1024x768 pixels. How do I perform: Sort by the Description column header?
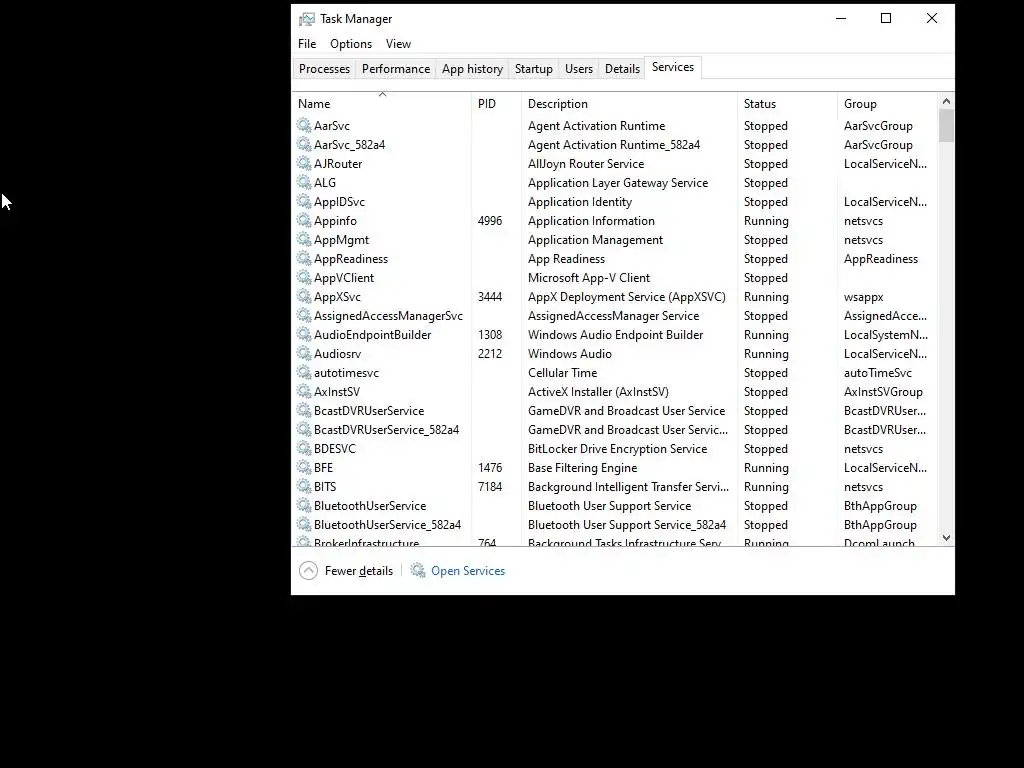[630, 104]
